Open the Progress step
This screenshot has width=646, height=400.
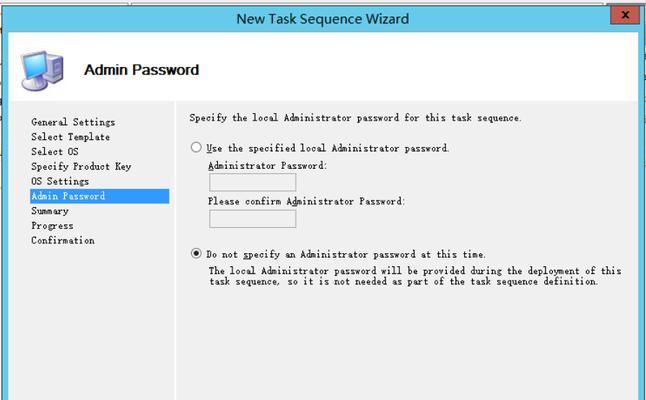coord(52,226)
